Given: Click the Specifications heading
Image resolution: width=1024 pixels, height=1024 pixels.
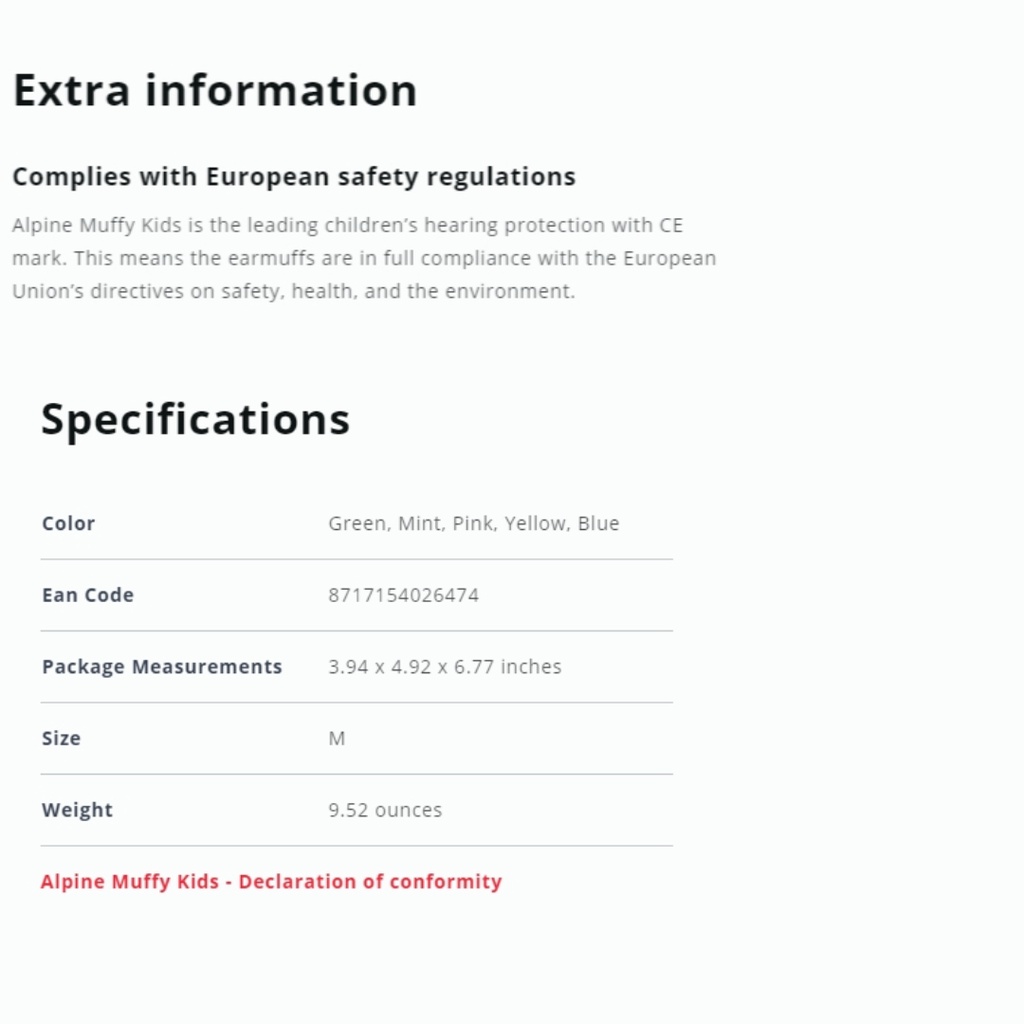Looking at the screenshot, I should 195,419.
